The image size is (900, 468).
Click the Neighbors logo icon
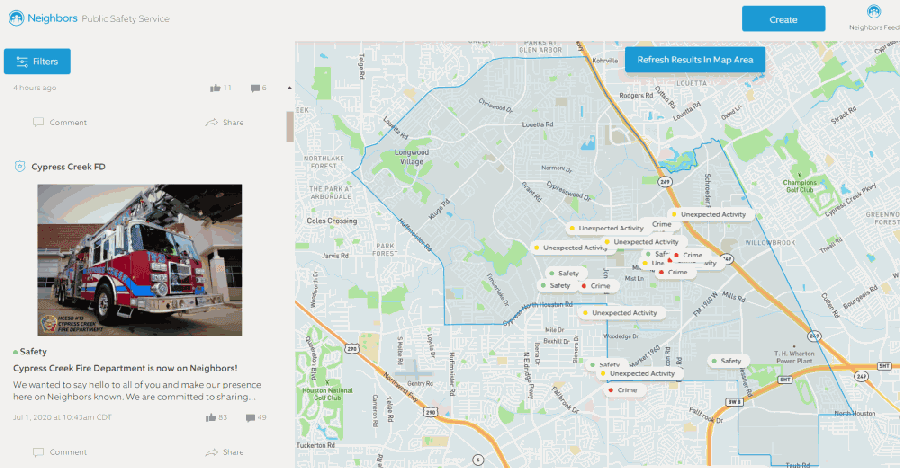click(16, 18)
